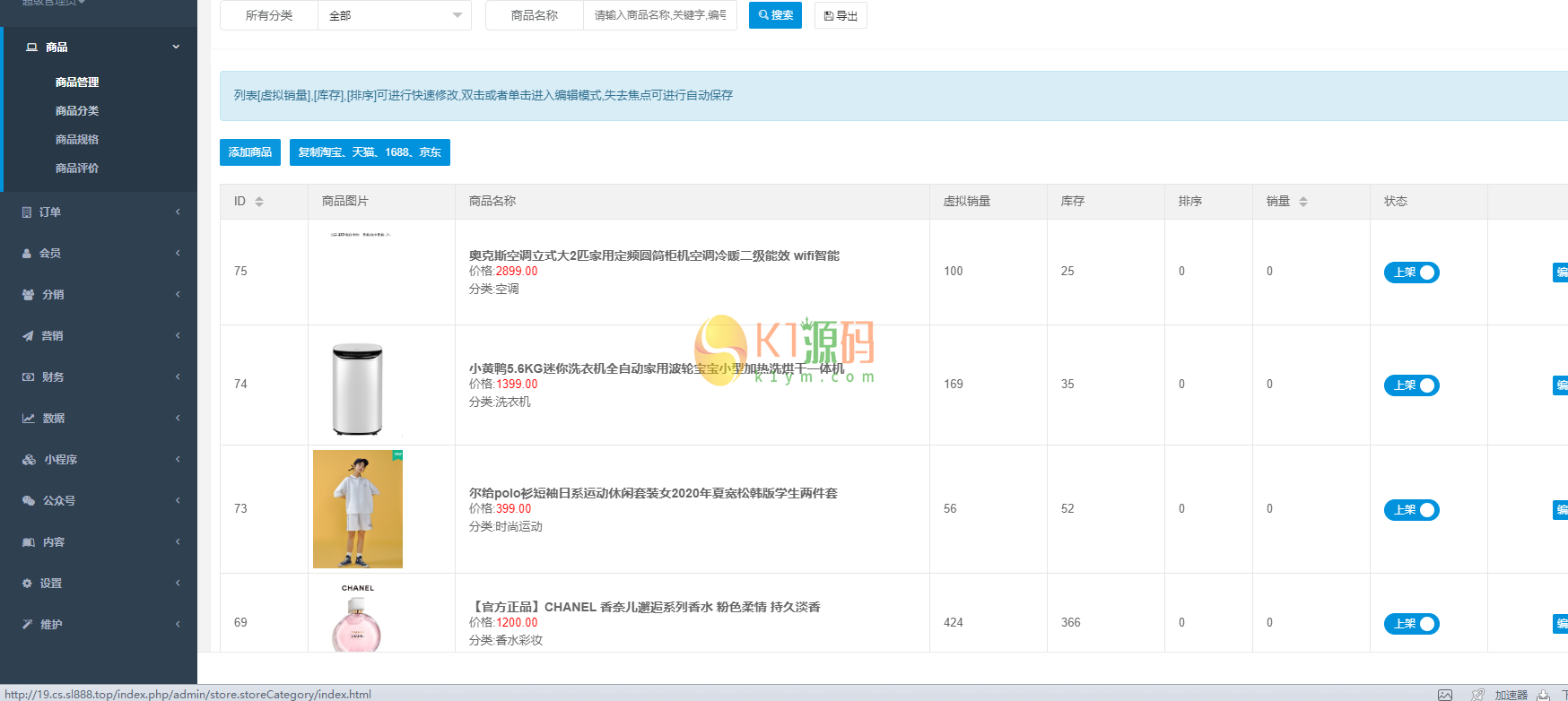1568x701 pixels.
Task: Open the polo outfit product thumbnail
Action: 358,509
